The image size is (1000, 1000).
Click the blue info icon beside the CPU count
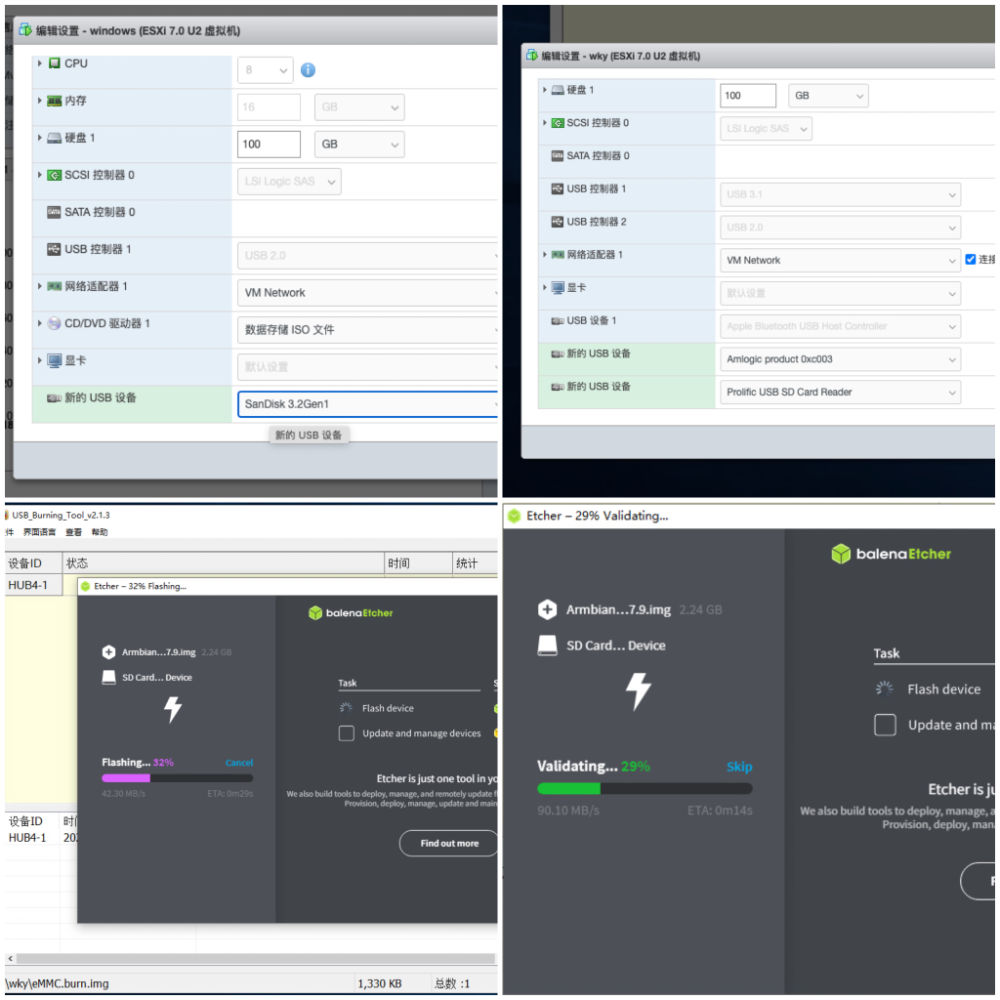pos(307,70)
